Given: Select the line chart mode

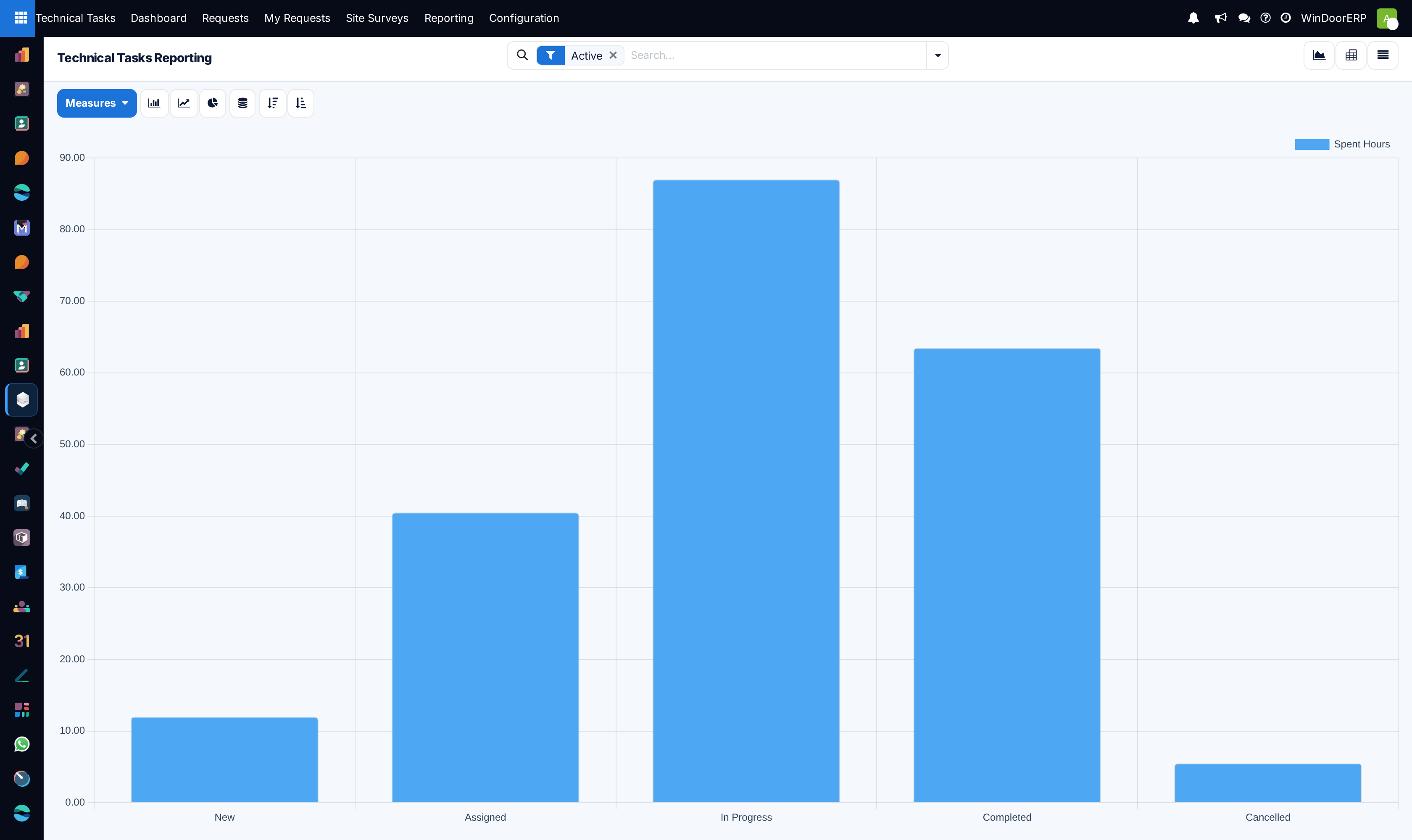Looking at the screenshot, I should pos(184,103).
